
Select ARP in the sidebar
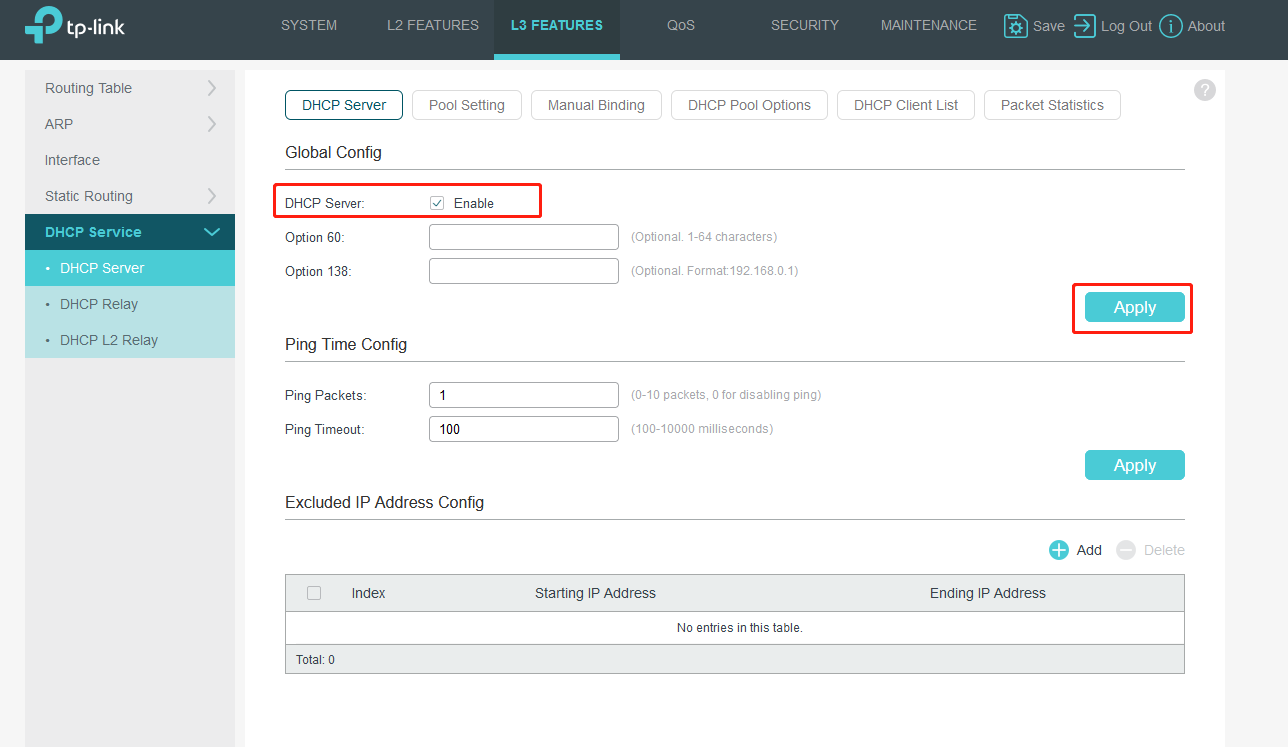coord(130,124)
